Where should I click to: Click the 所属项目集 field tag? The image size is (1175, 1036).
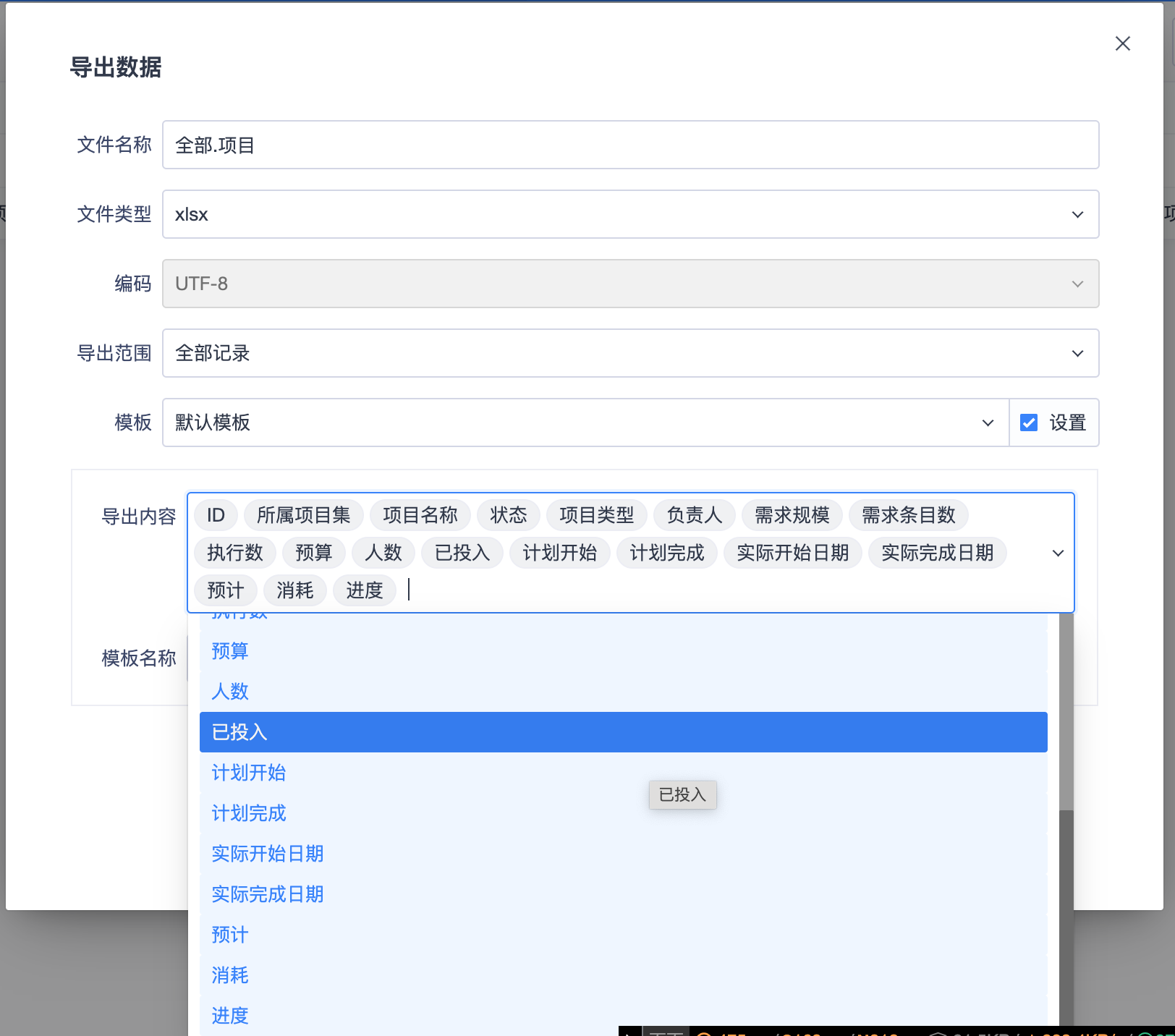click(x=303, y=515)
